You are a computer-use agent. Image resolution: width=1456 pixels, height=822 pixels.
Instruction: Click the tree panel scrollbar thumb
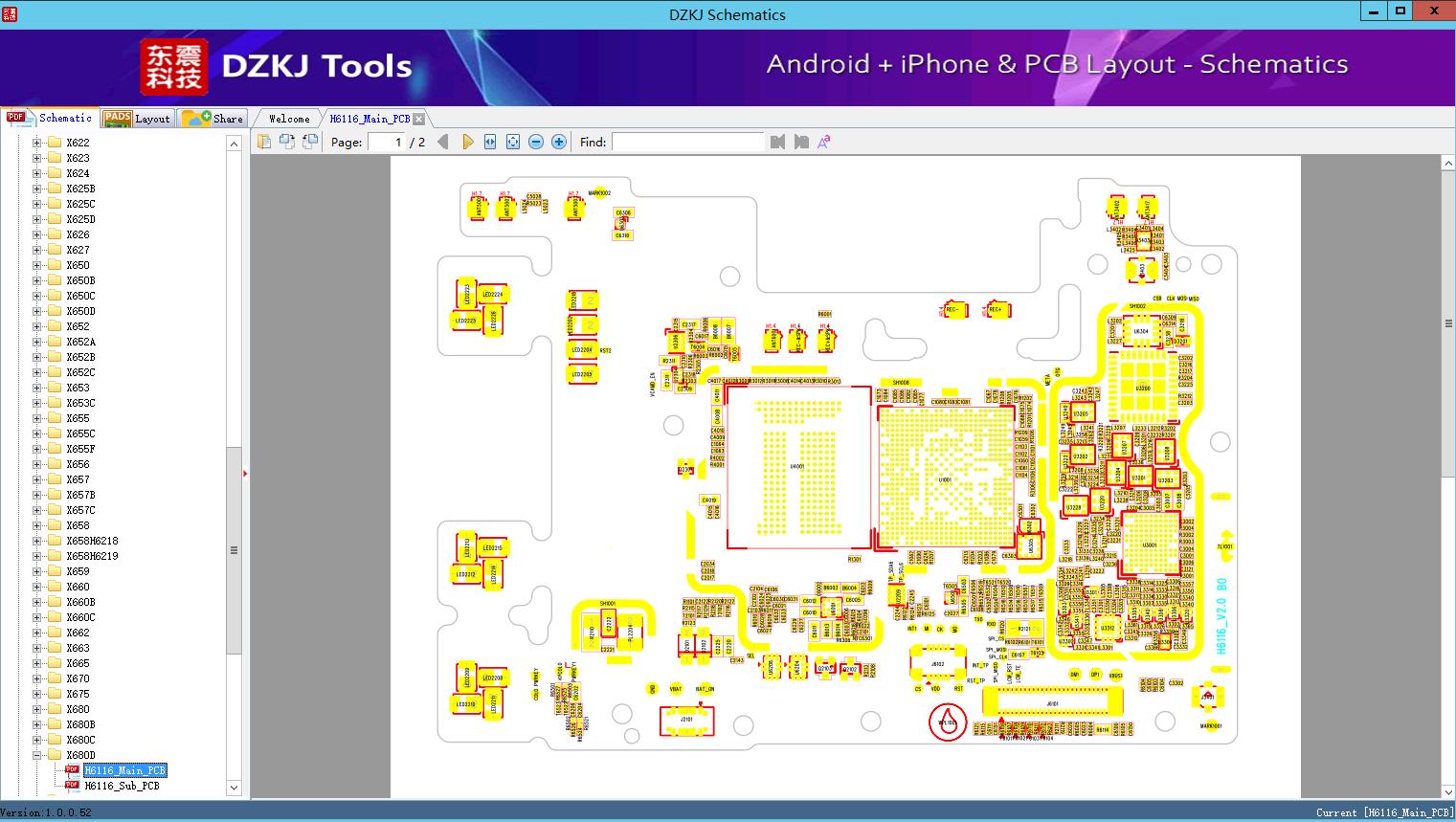(x=234, y=550)
